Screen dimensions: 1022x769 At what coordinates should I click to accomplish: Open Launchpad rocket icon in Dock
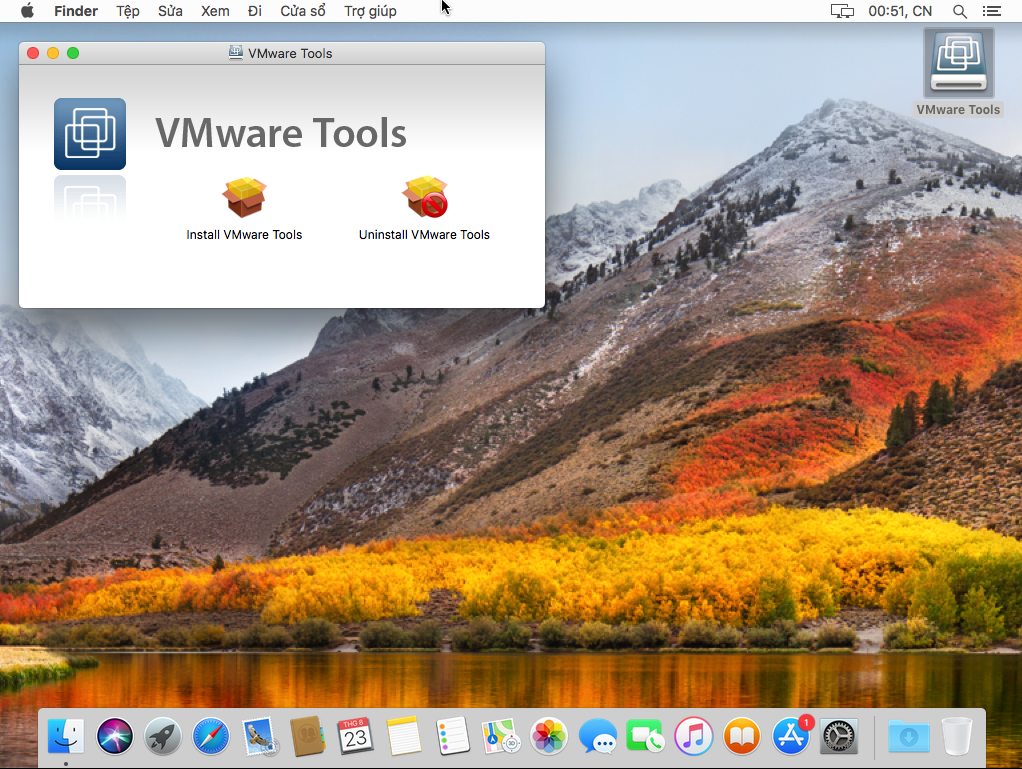click(163, 736)
